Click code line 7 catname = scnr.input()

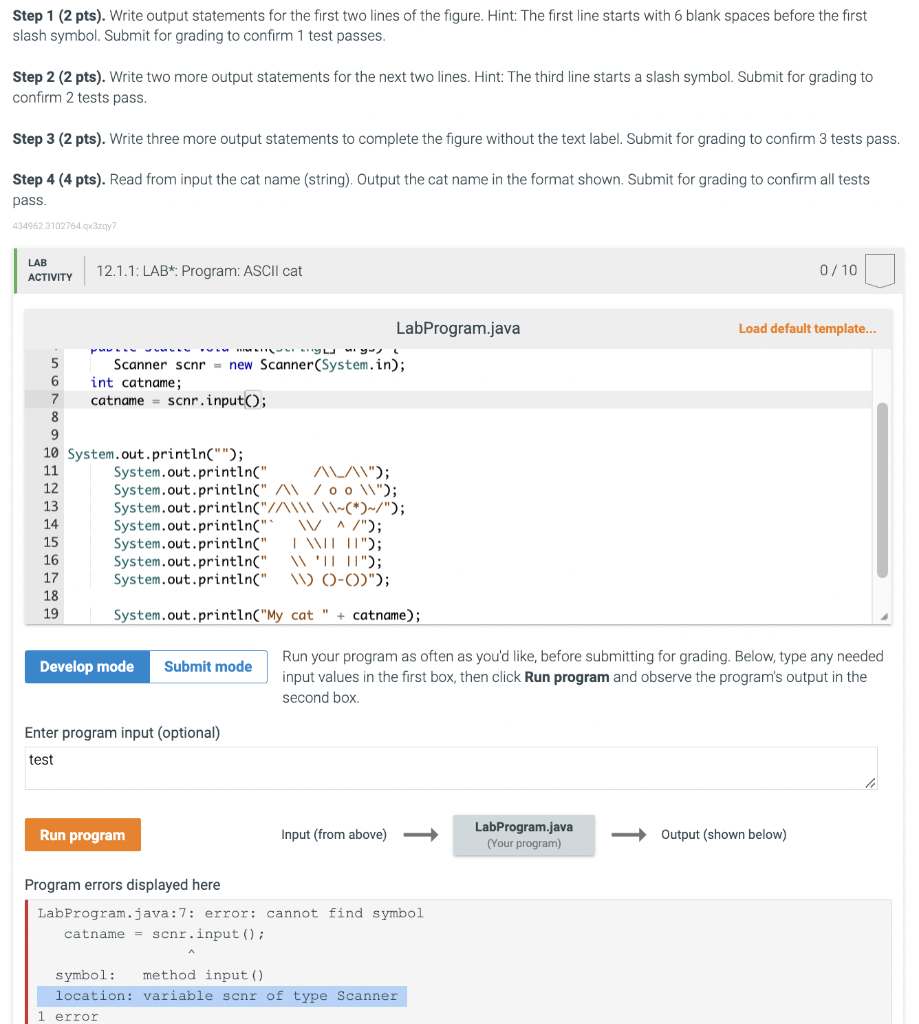click(x=178, y=400)
